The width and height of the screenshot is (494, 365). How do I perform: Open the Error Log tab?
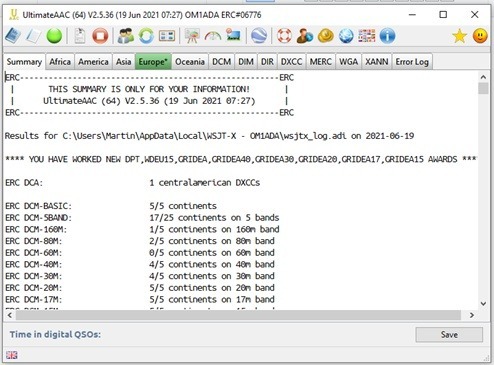pyautogui.click(x=412, y=62)
